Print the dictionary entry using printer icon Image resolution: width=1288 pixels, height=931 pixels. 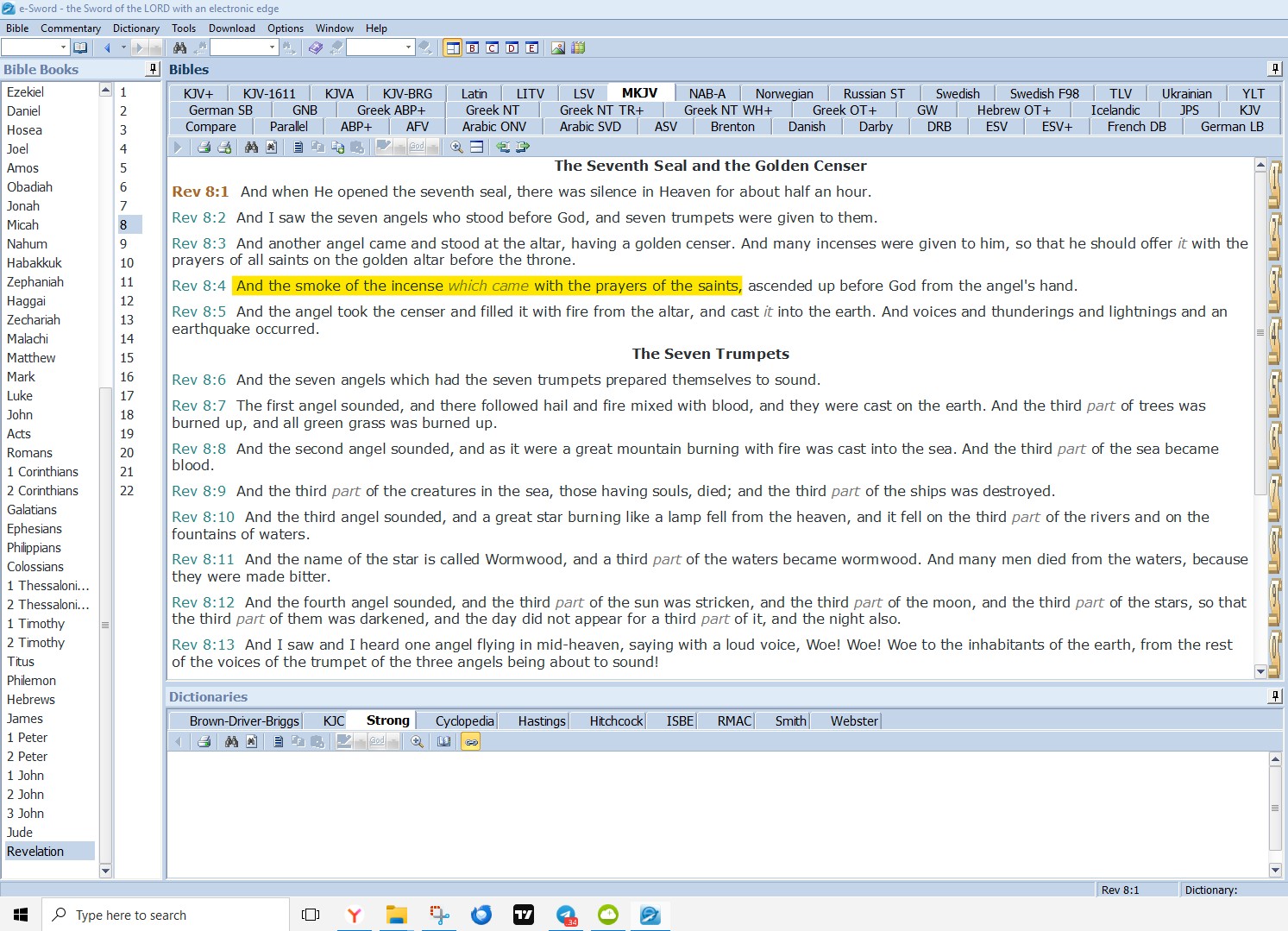pyautogui.click(x=204, y=742)
